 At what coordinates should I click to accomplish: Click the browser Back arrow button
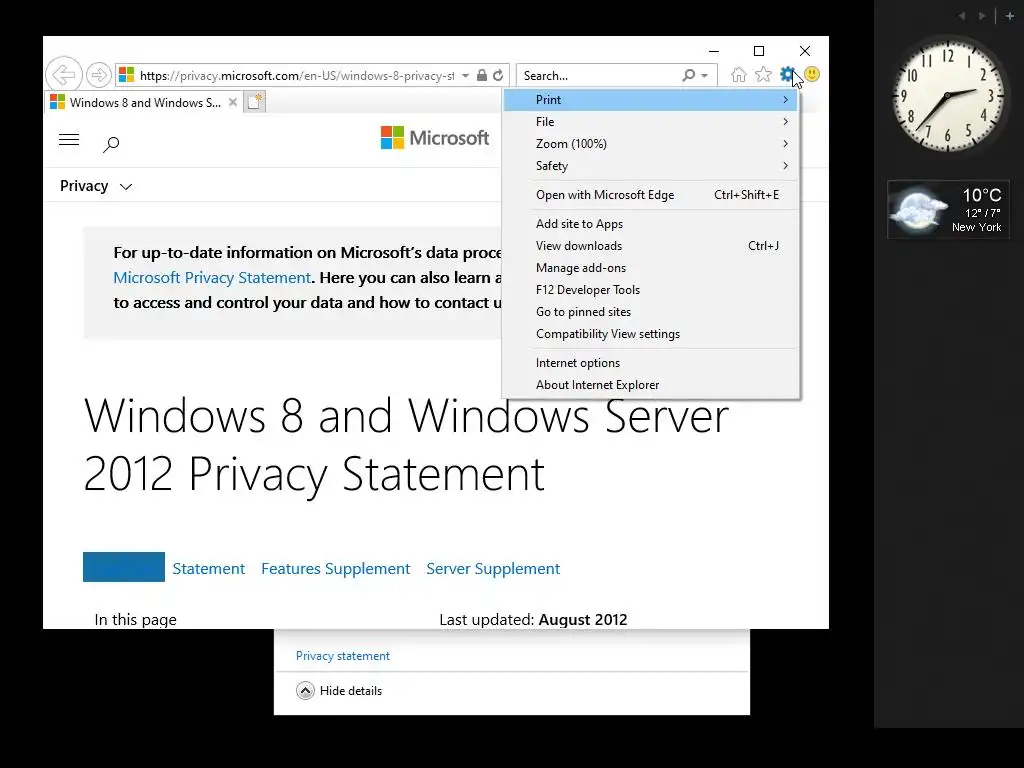64,75
